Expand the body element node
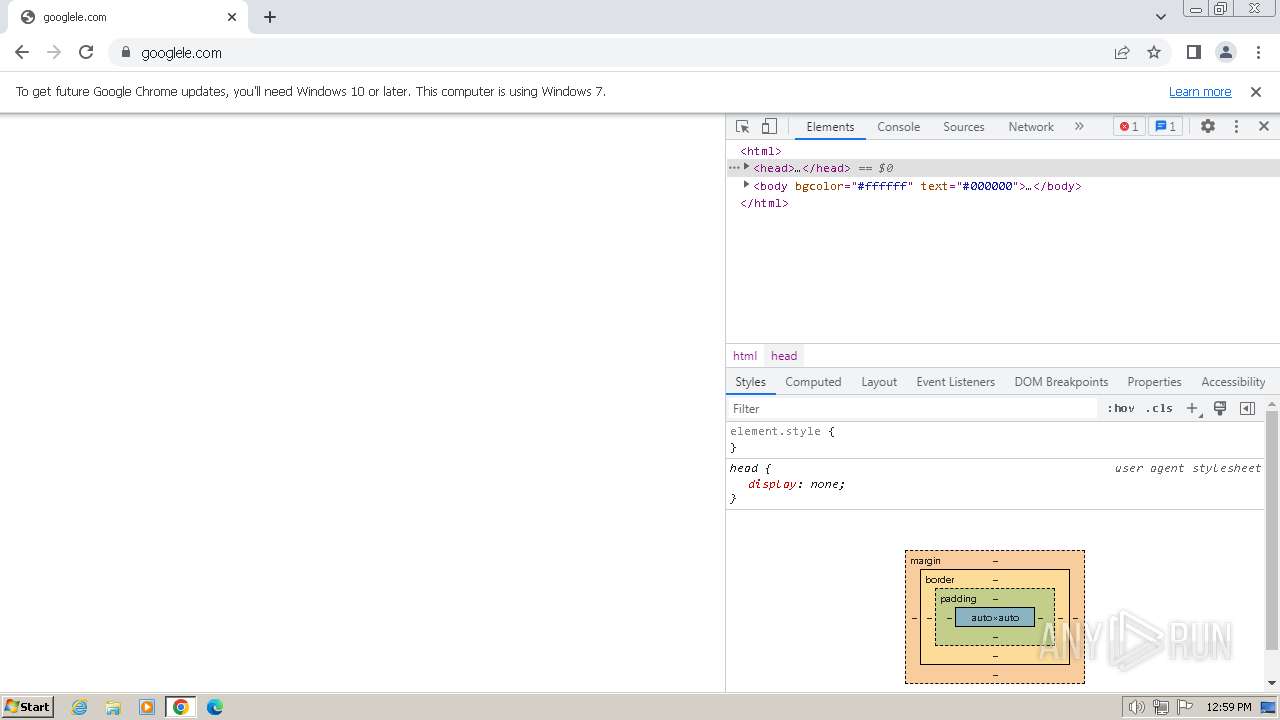1280x720 pixels. click(746, 185)
